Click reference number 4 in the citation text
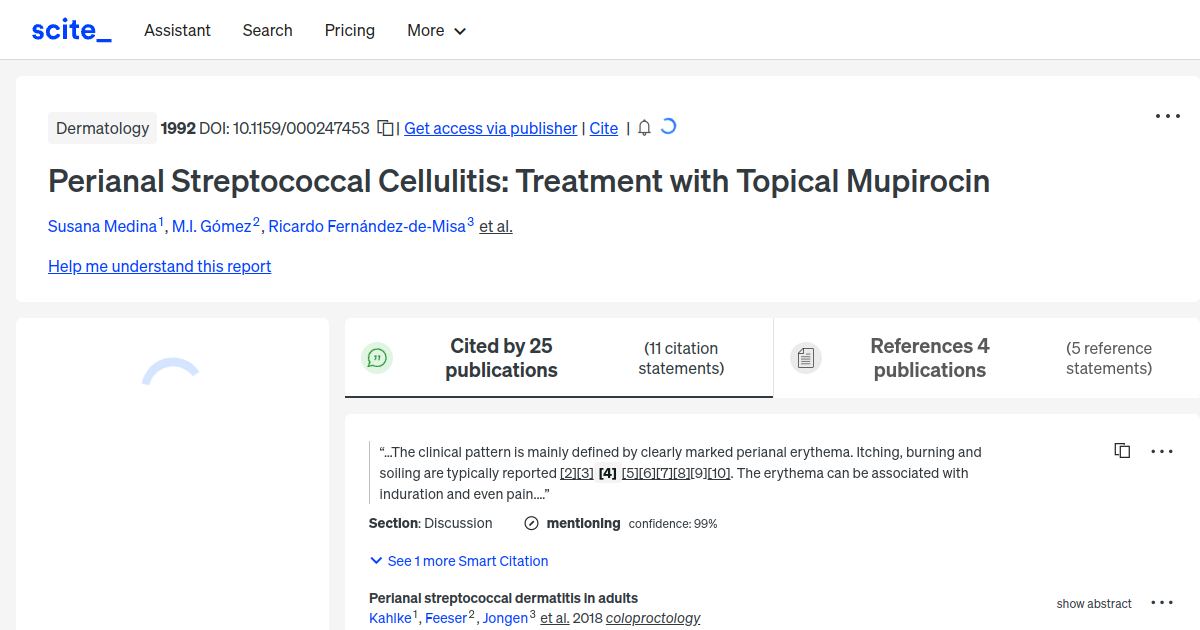Viewport: 1200px width, 630px height. tap(607, 472)
